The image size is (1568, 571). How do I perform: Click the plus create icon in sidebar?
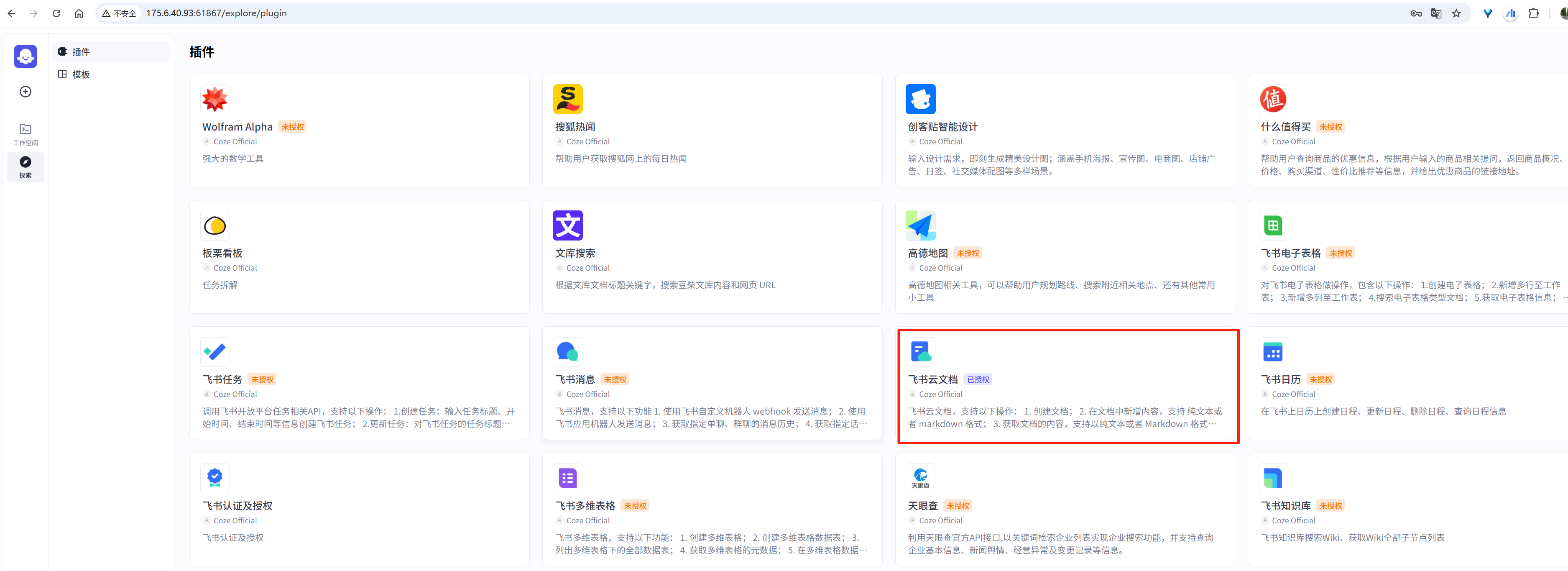point(26,91)
